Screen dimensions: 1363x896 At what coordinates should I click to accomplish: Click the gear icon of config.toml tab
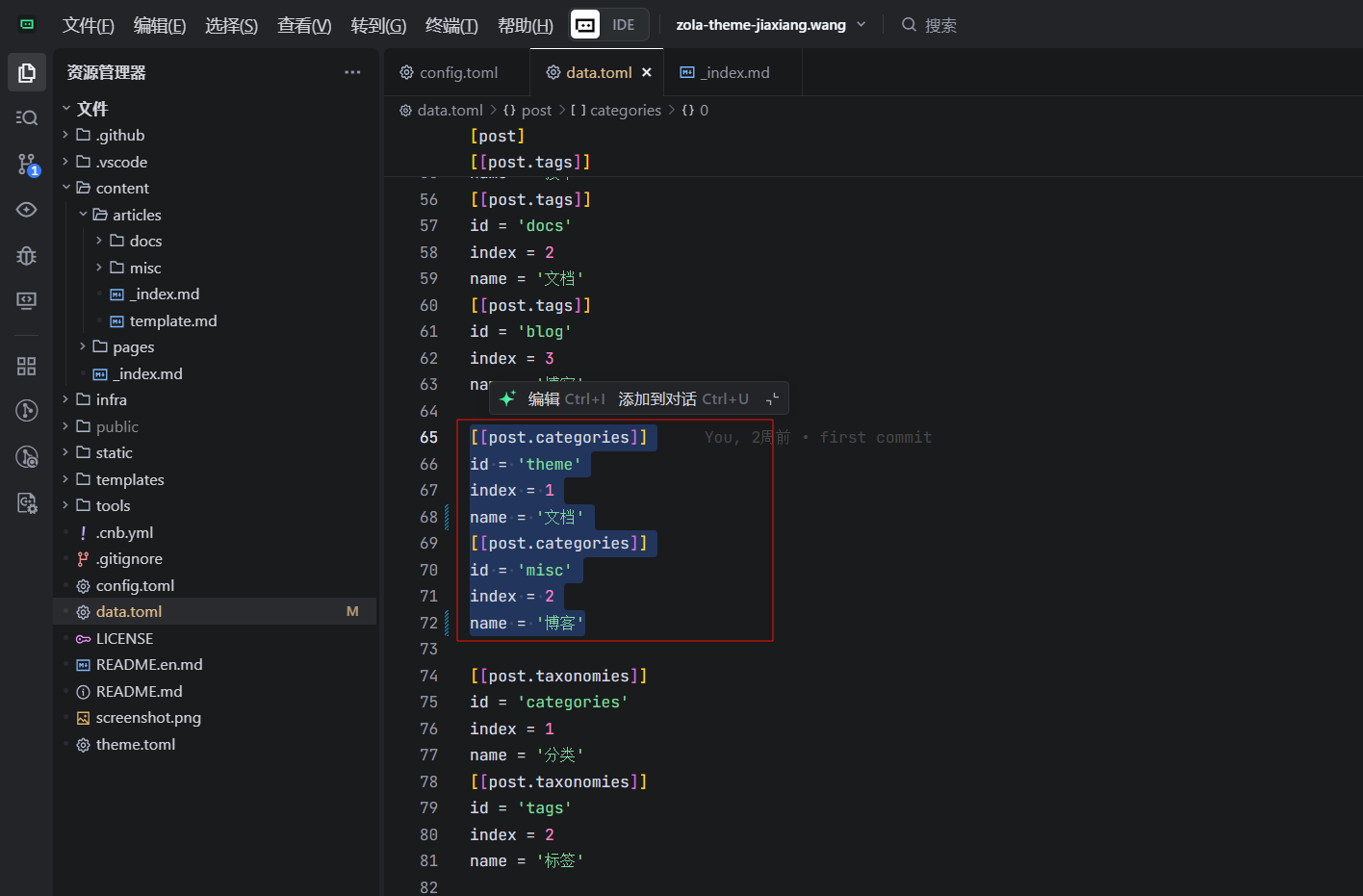(407, 72)
